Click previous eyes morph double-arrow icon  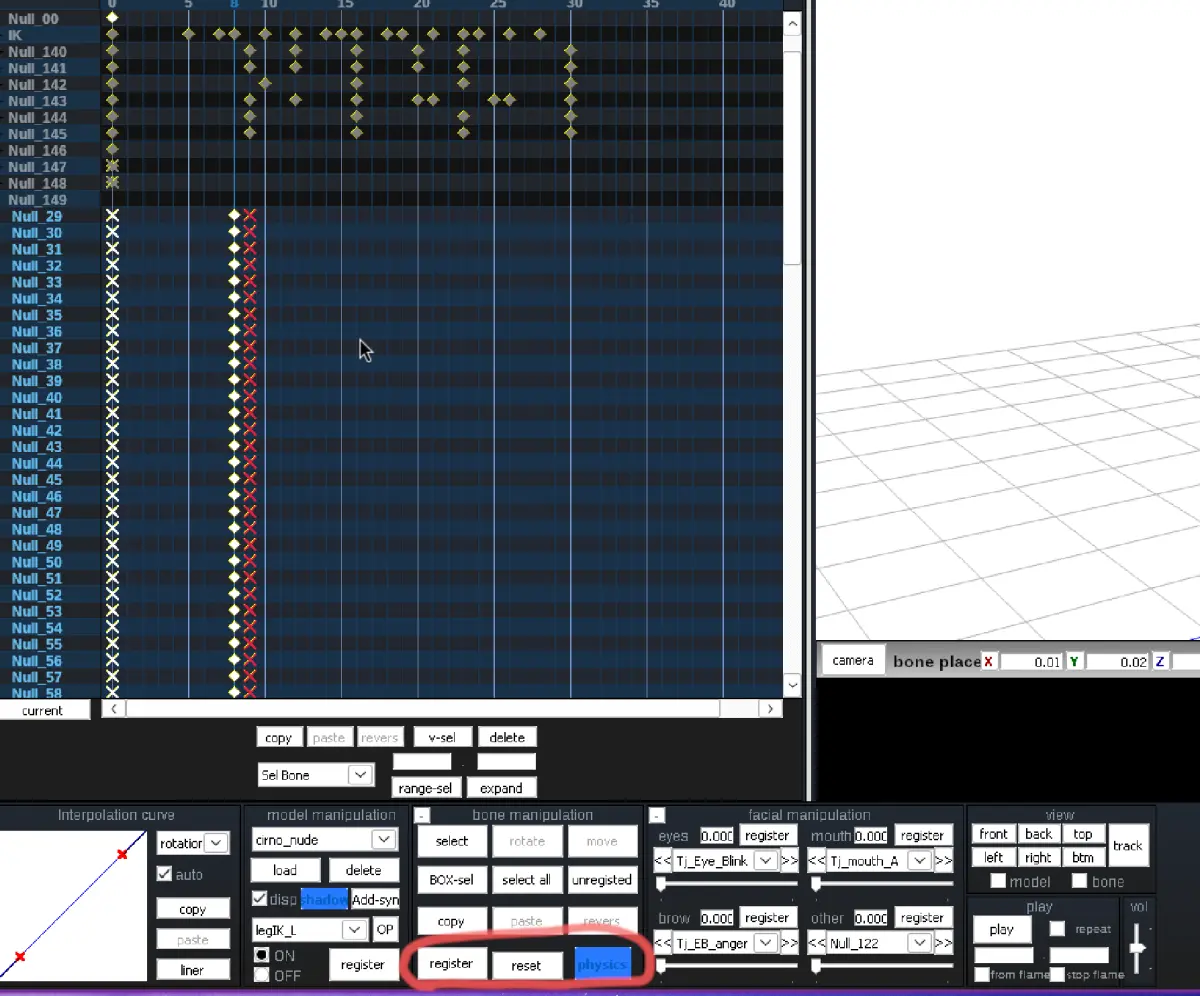point(662,861)
